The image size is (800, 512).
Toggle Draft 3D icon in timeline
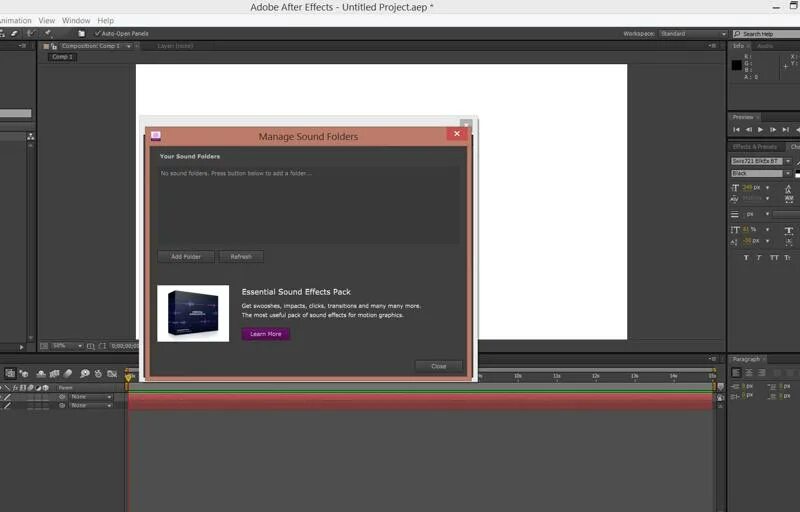tap(24, 374)
